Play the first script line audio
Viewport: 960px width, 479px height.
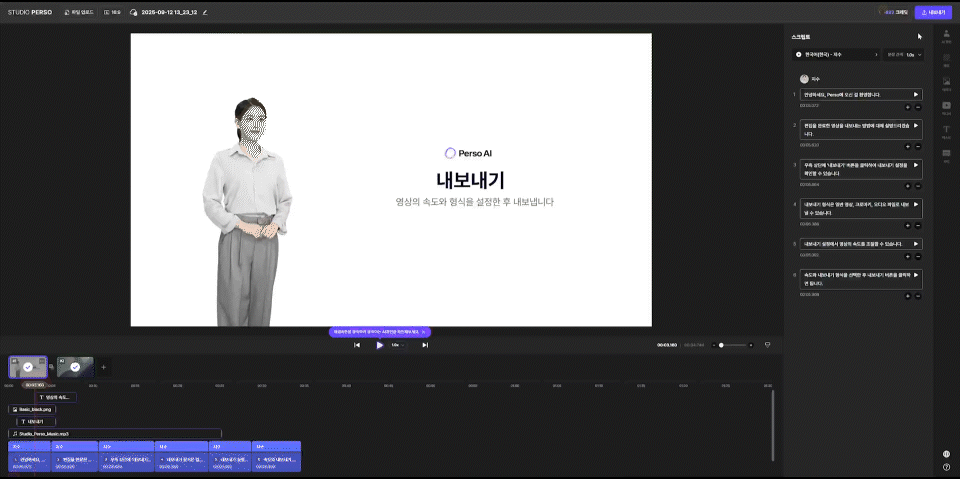tap(915, 94)
